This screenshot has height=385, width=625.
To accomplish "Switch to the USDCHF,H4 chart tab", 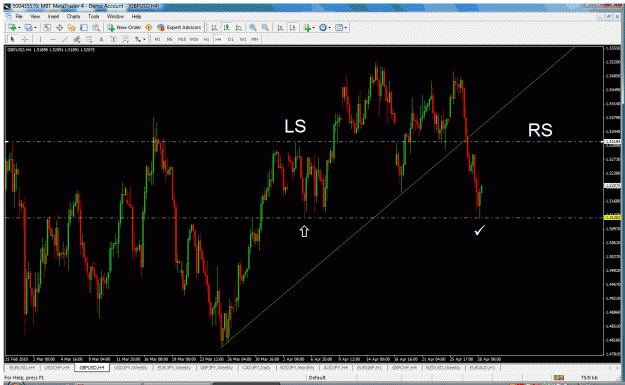I will tap(57, 367).
